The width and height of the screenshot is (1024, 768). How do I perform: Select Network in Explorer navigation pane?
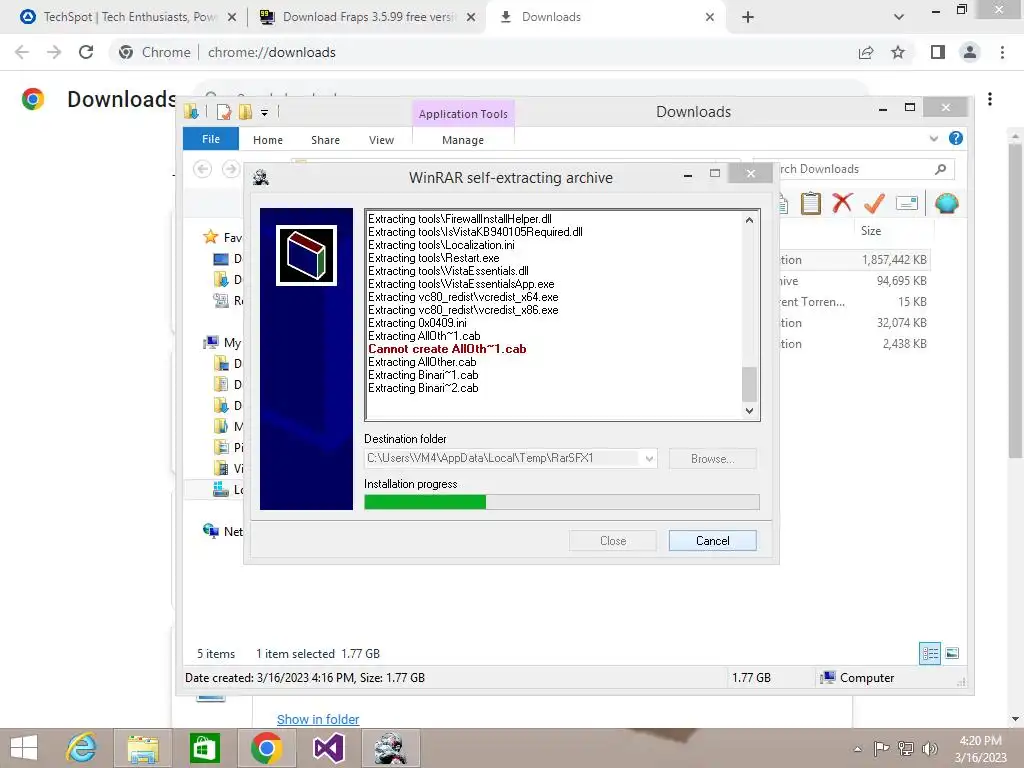point(223,531)
